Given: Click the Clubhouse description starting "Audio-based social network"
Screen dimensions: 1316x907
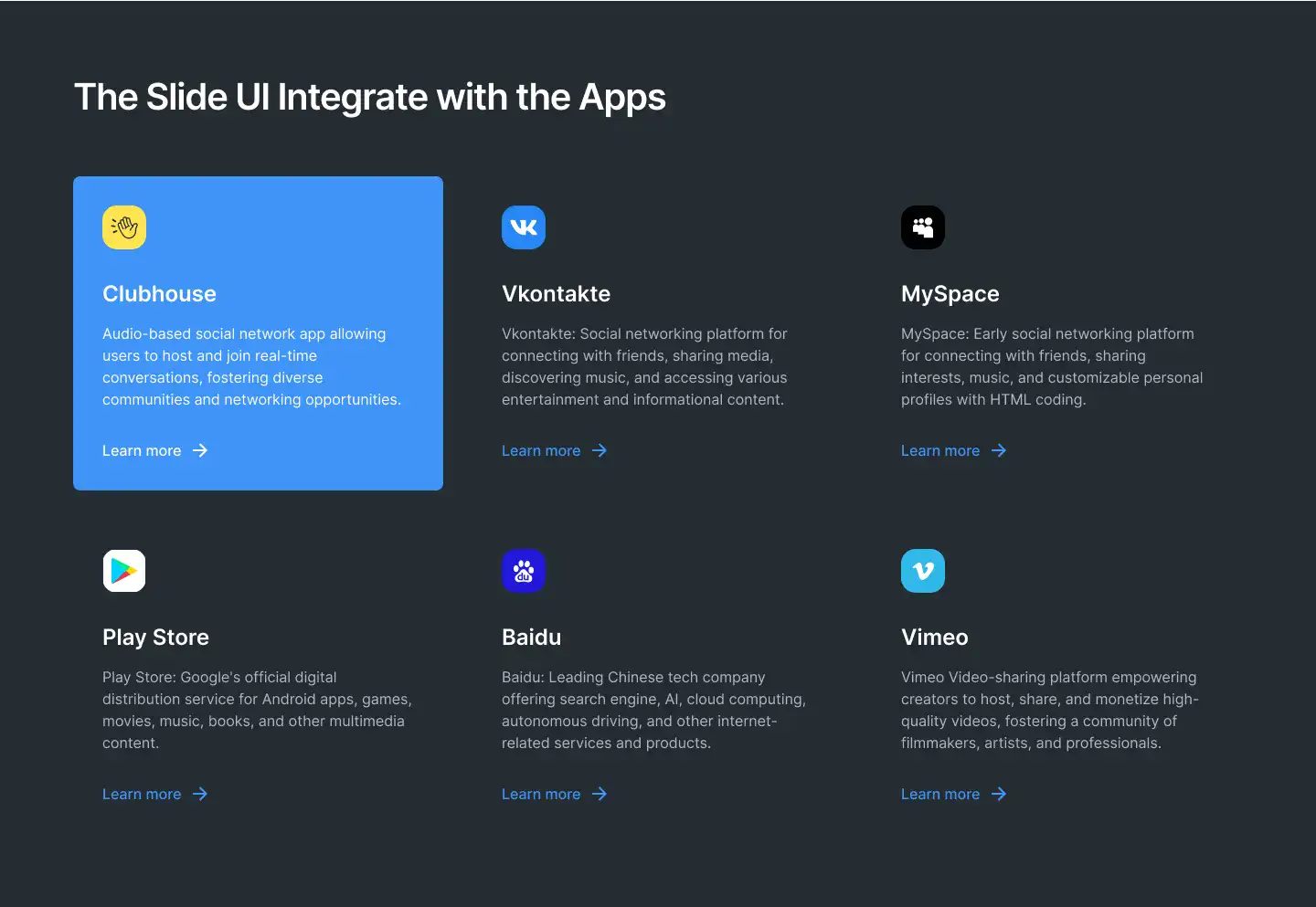Looking at the screenshot, I should [x=251, y=367].
